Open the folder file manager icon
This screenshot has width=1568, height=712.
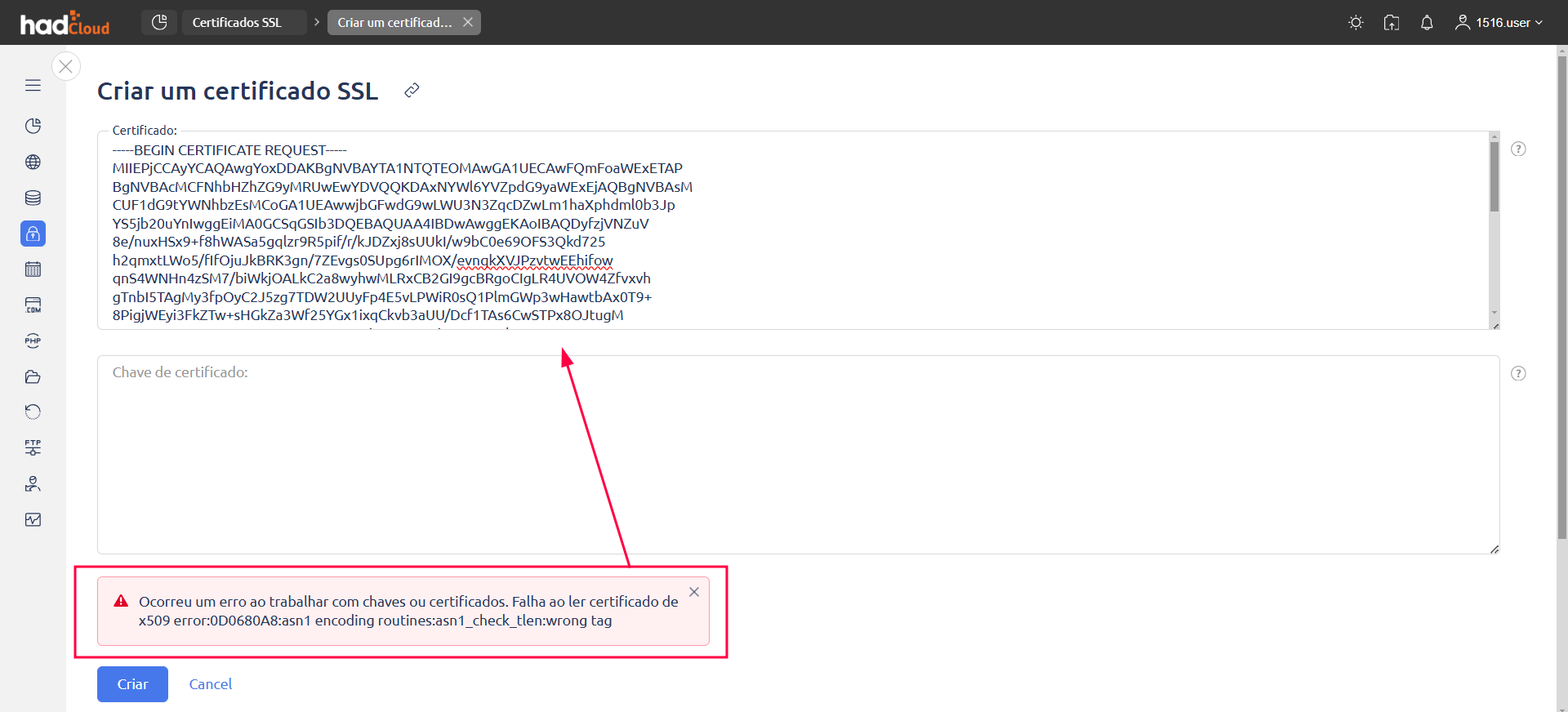(x=33, y=377)
